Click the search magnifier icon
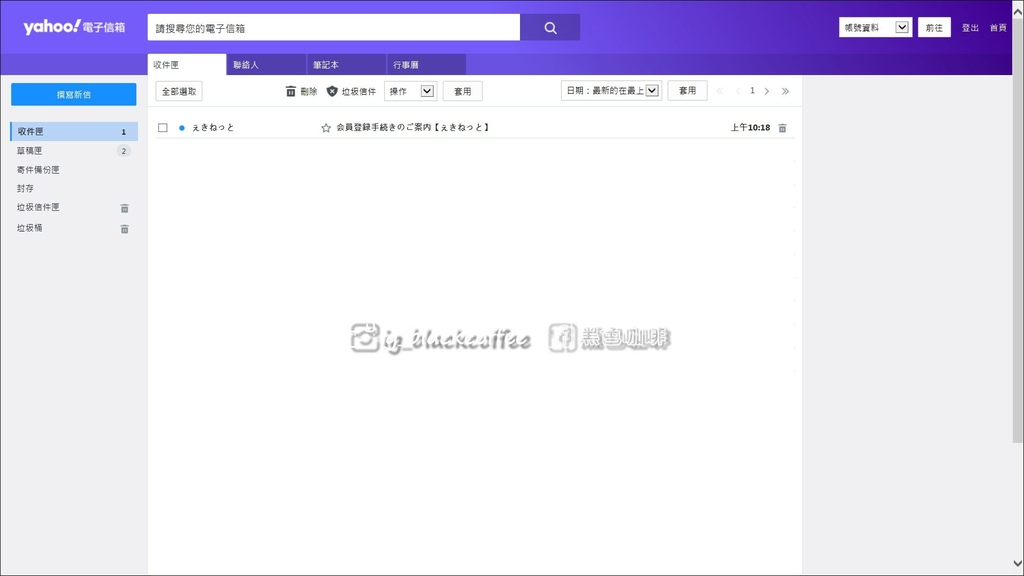 549,27
